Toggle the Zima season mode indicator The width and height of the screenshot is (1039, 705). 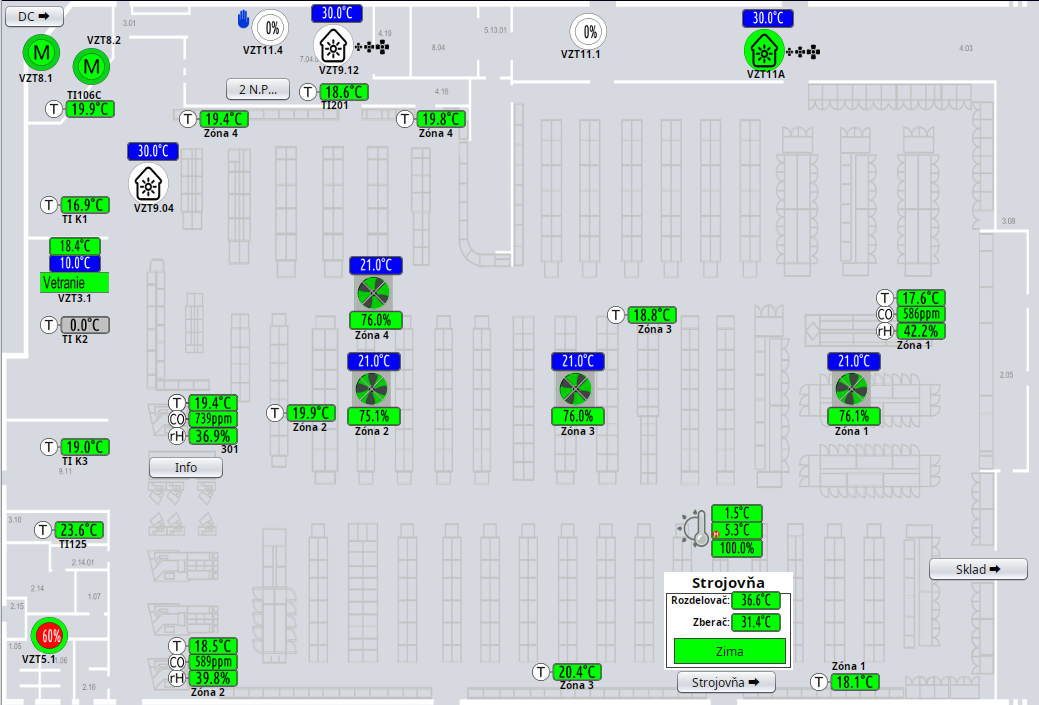728,651
